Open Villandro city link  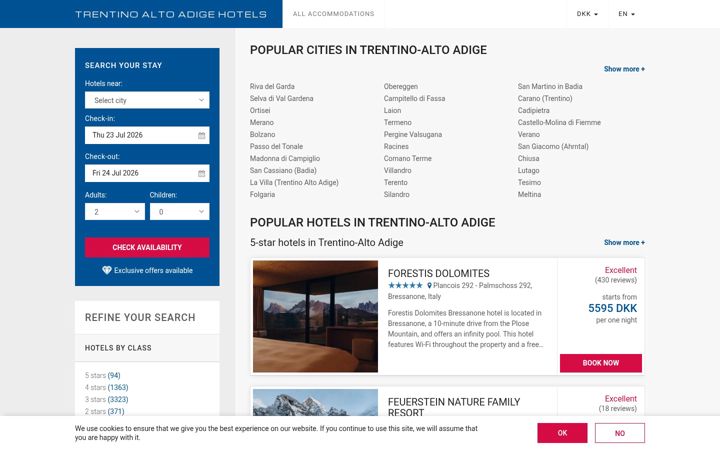[x=398, y=170]
